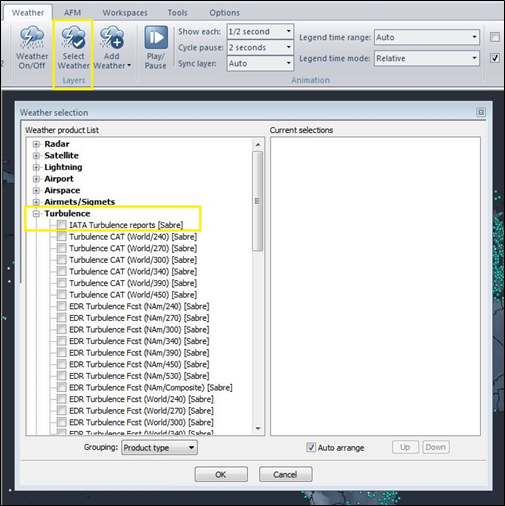Click the product list scrollbar thumb
505x506 pixels.
(258, 201)
